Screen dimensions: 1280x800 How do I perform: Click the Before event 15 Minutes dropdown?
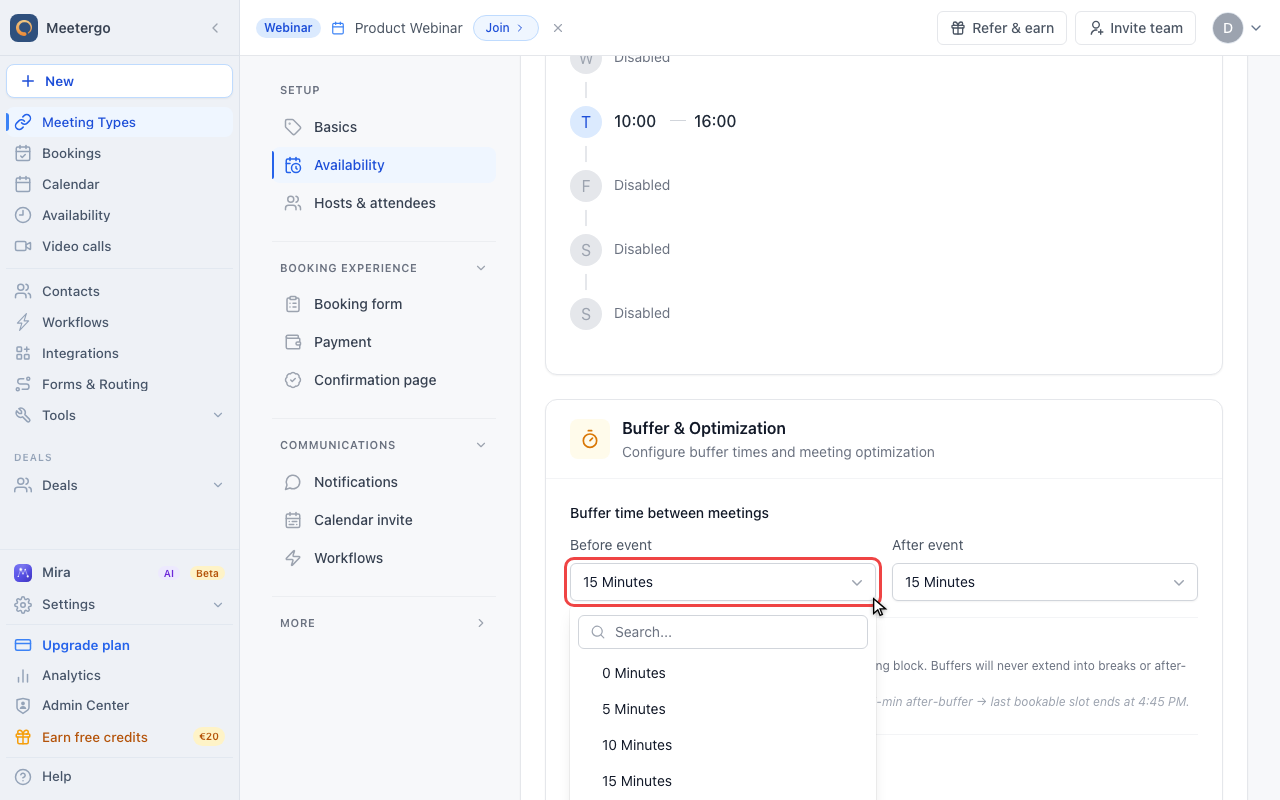pos(723,582)
